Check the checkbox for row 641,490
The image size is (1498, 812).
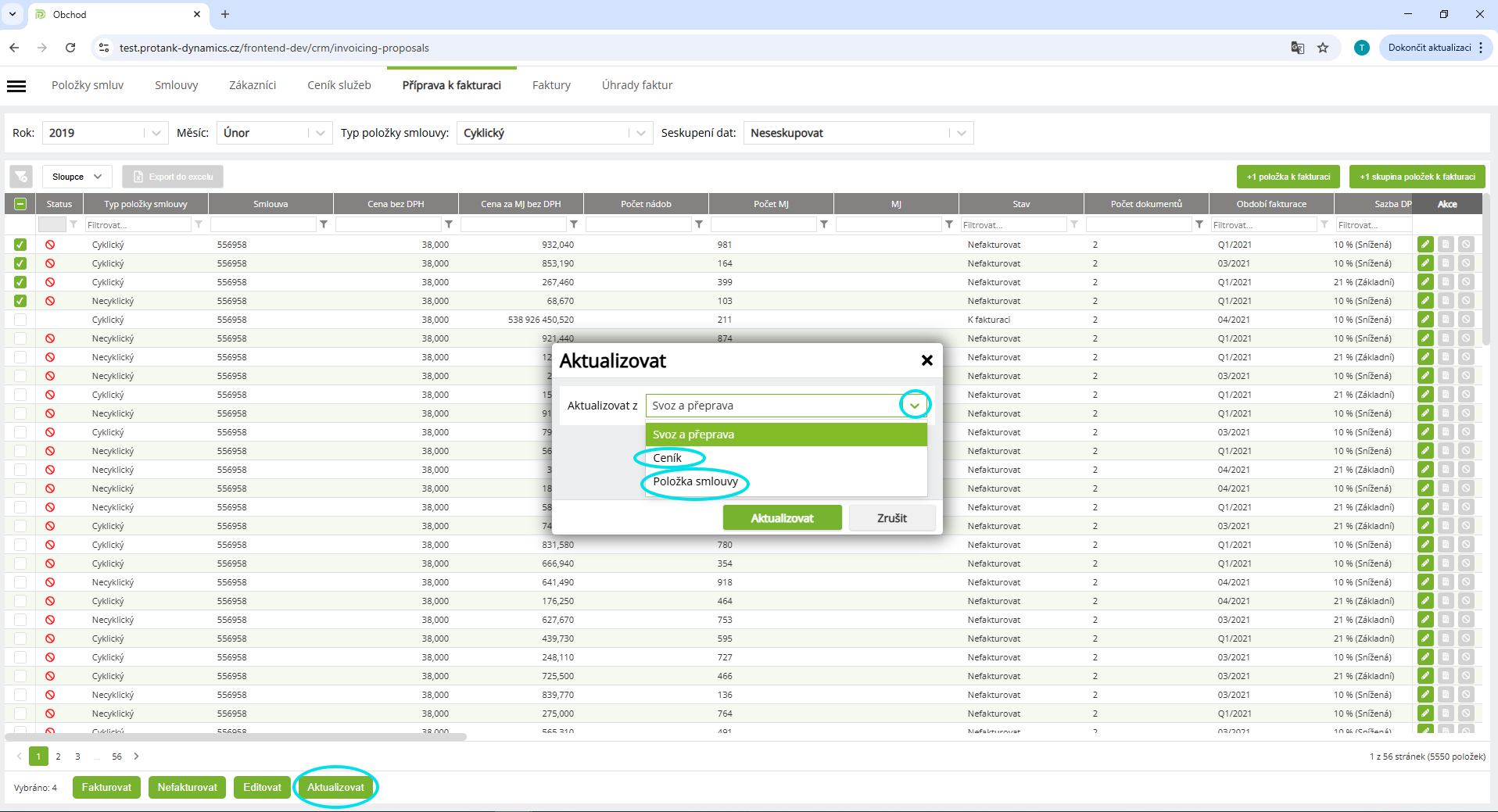tap(20, 582)
